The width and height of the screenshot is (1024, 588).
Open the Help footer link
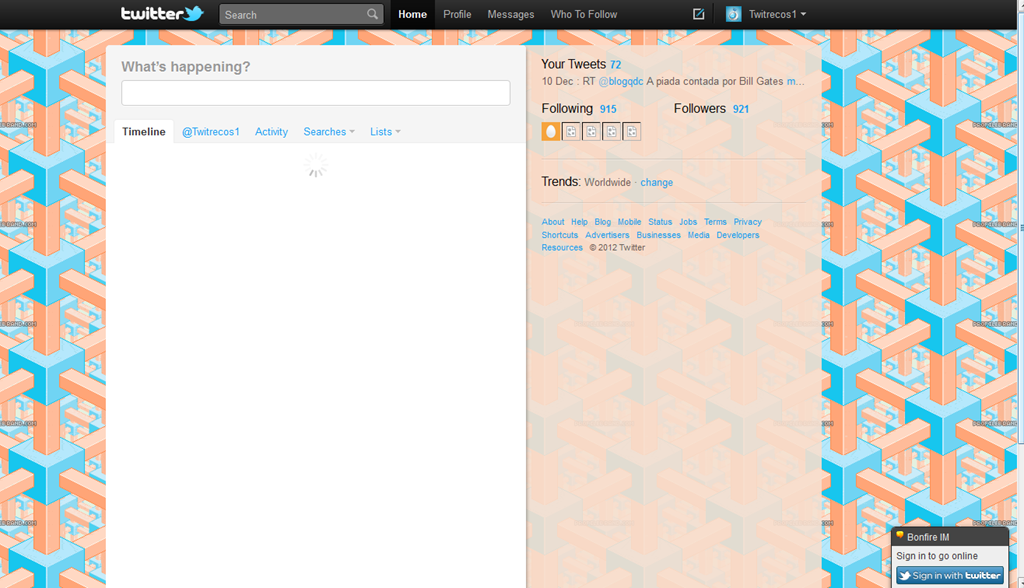579,222
